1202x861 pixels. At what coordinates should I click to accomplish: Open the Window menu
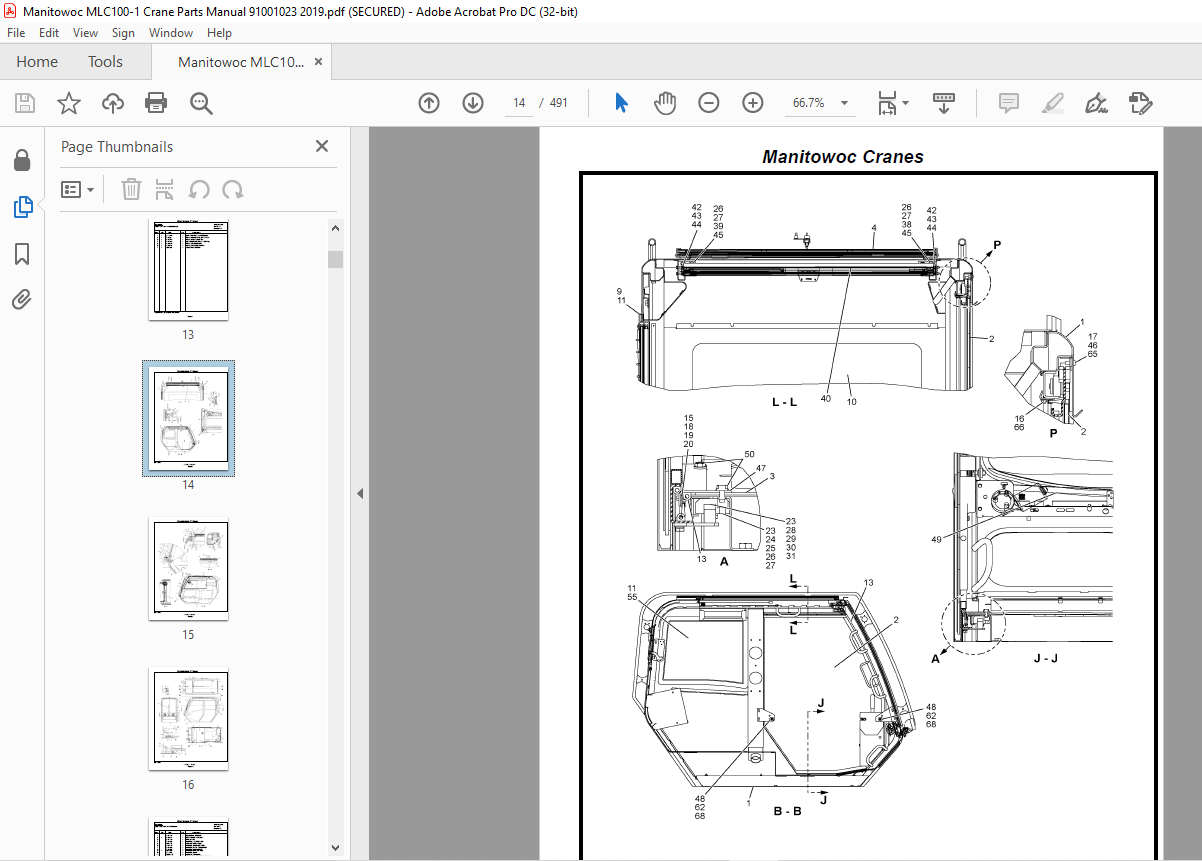tap(171, 33)
